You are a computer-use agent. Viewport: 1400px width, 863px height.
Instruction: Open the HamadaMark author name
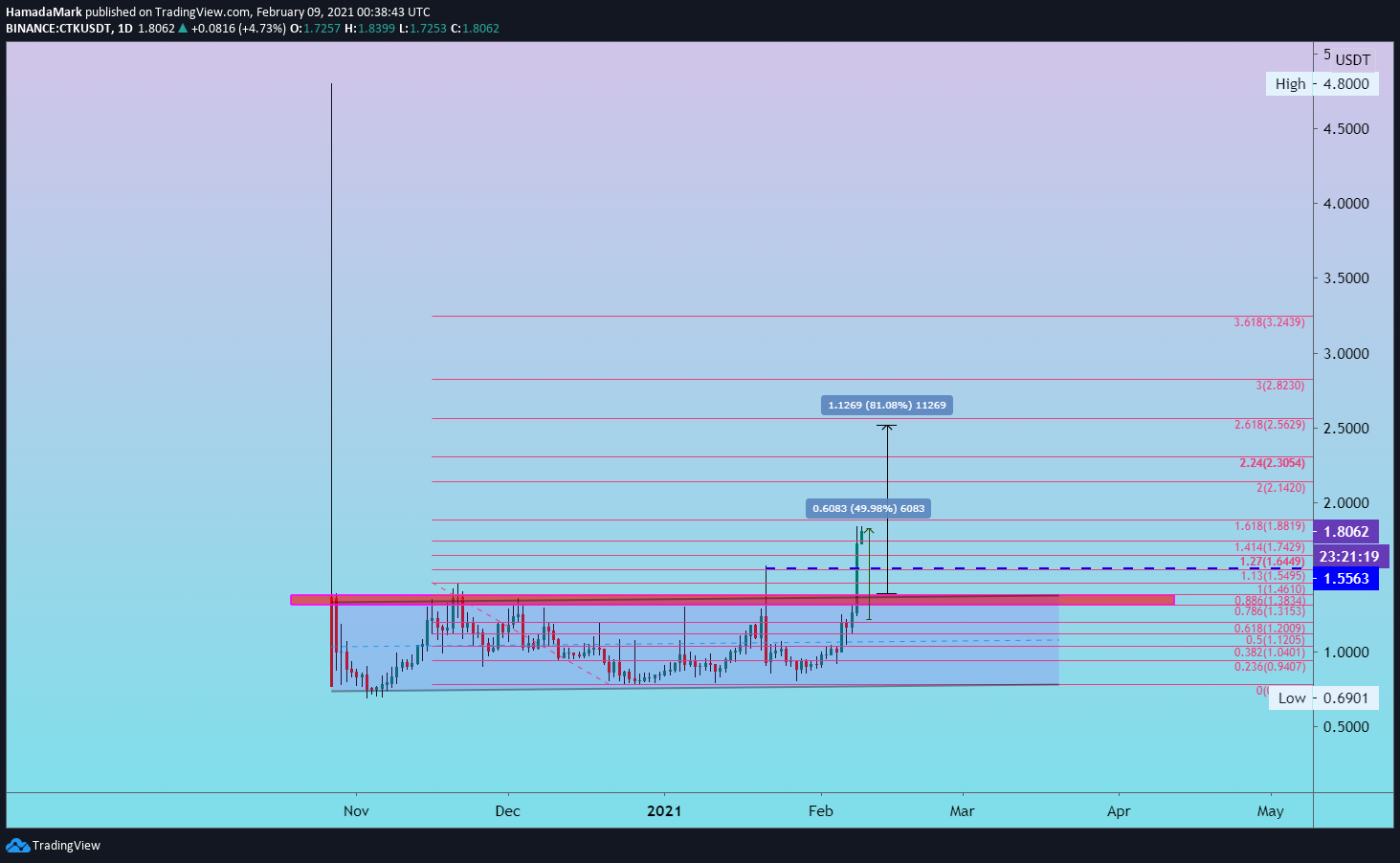tap(44, 12)
